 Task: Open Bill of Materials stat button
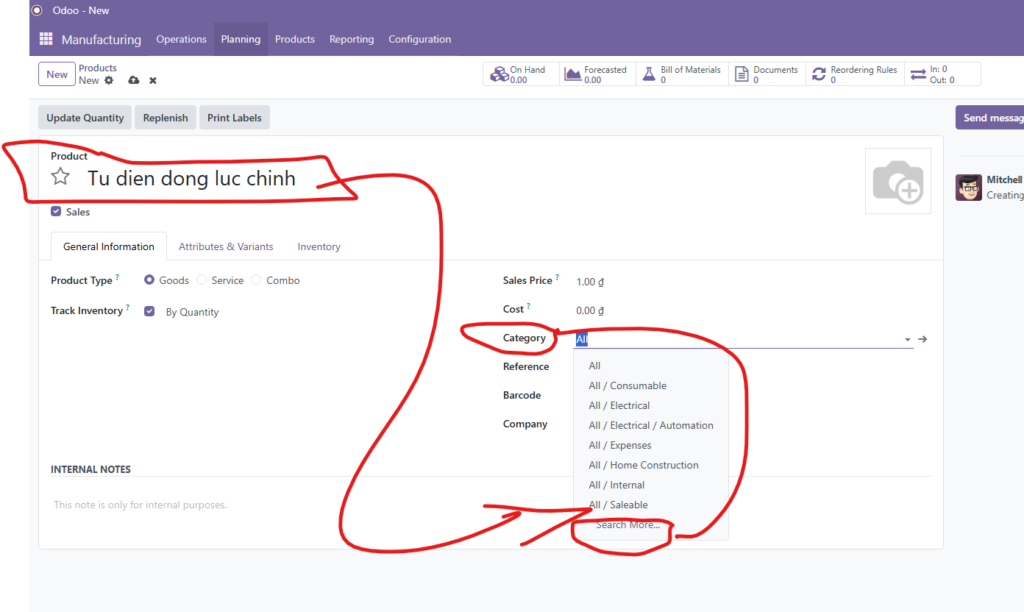coord(682,75)
